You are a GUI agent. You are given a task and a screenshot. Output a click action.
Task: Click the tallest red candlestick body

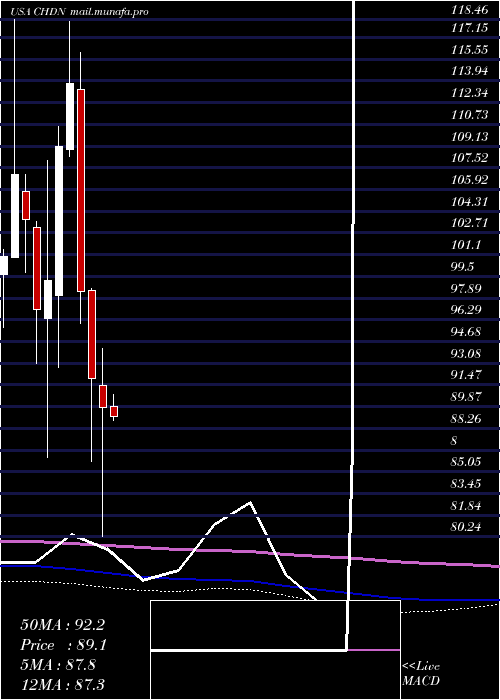(x=81, y=191)
